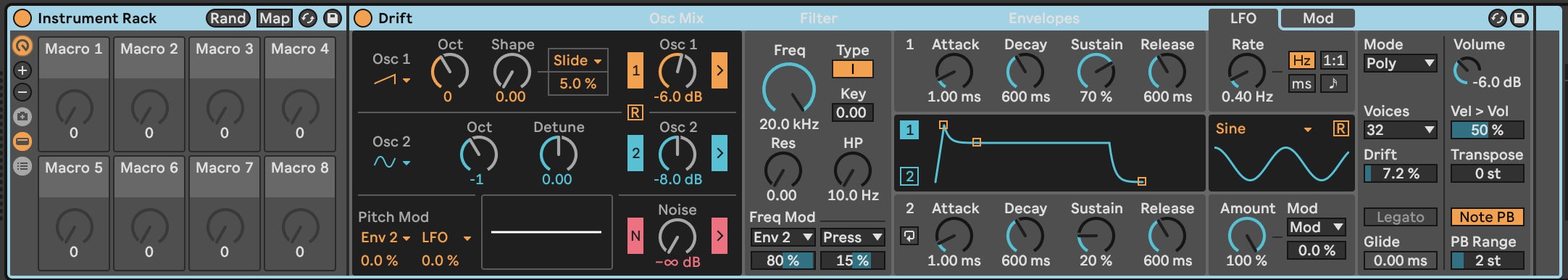
Task: Toggle Instrument Rack device activator
Action: pos(22,18)
